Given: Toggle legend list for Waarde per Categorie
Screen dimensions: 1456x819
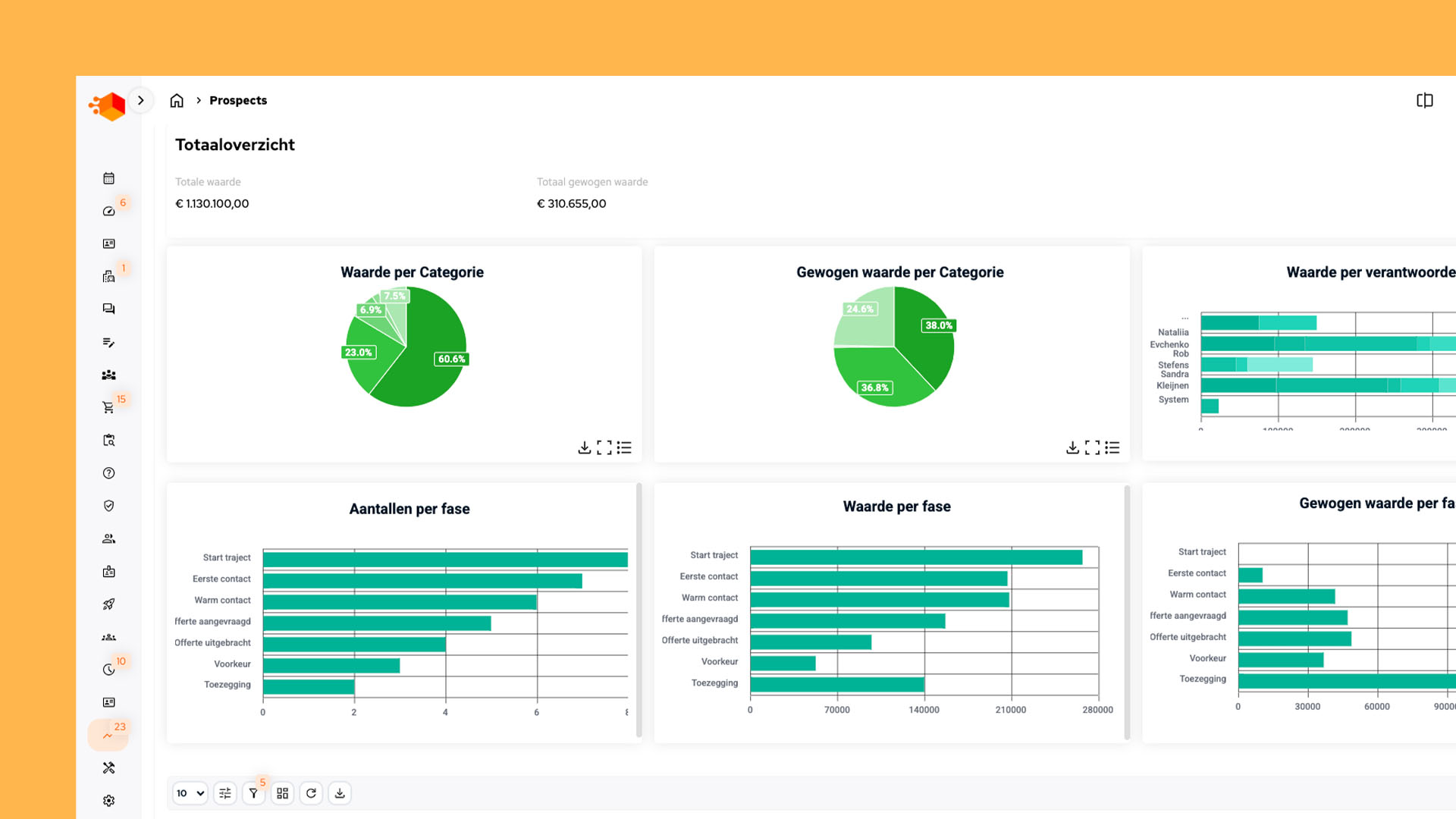Looking at the screenshot, I should (624, 447).
